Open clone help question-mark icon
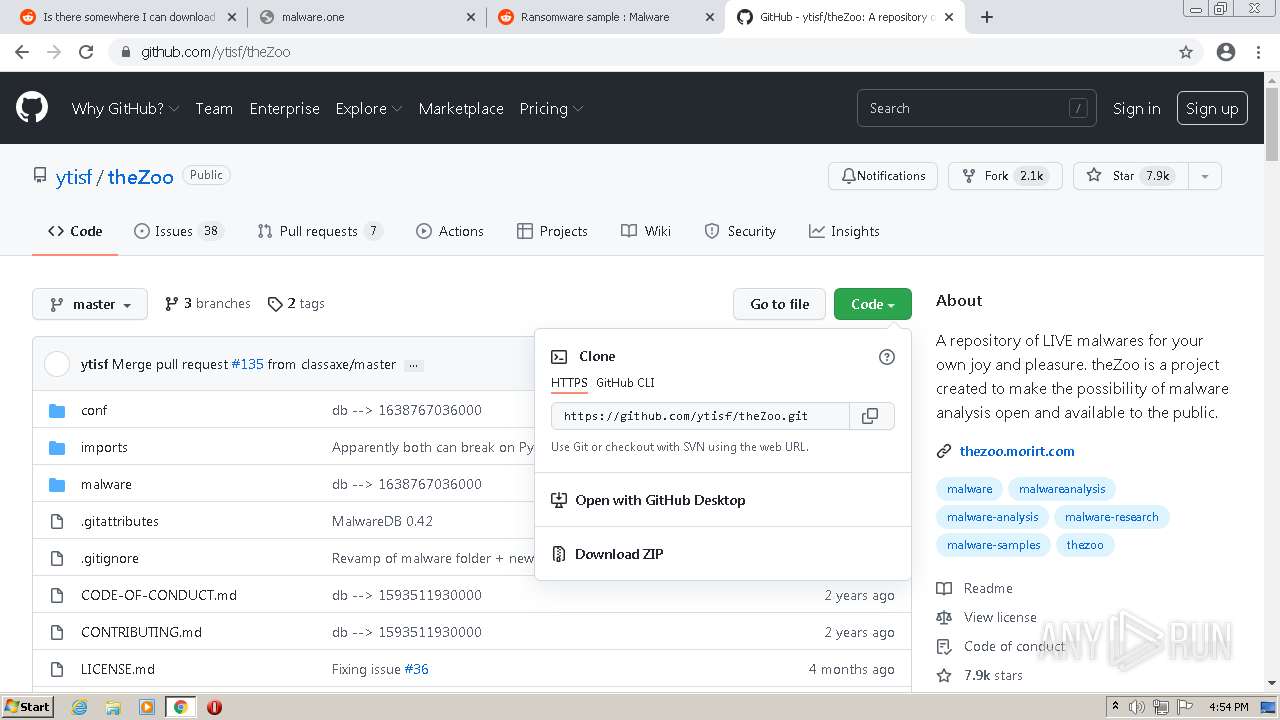1280x720 pixels. click(x=886, y=357)
